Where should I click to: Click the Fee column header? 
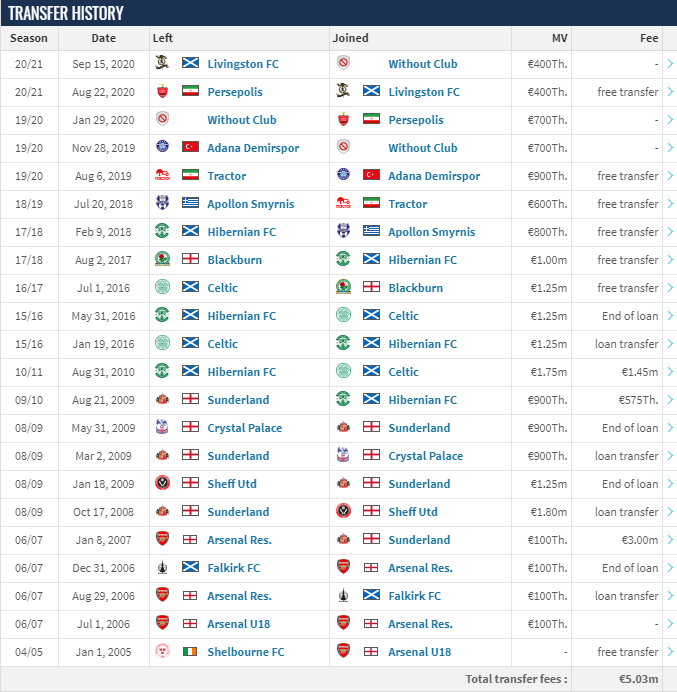tap(649, 38)
